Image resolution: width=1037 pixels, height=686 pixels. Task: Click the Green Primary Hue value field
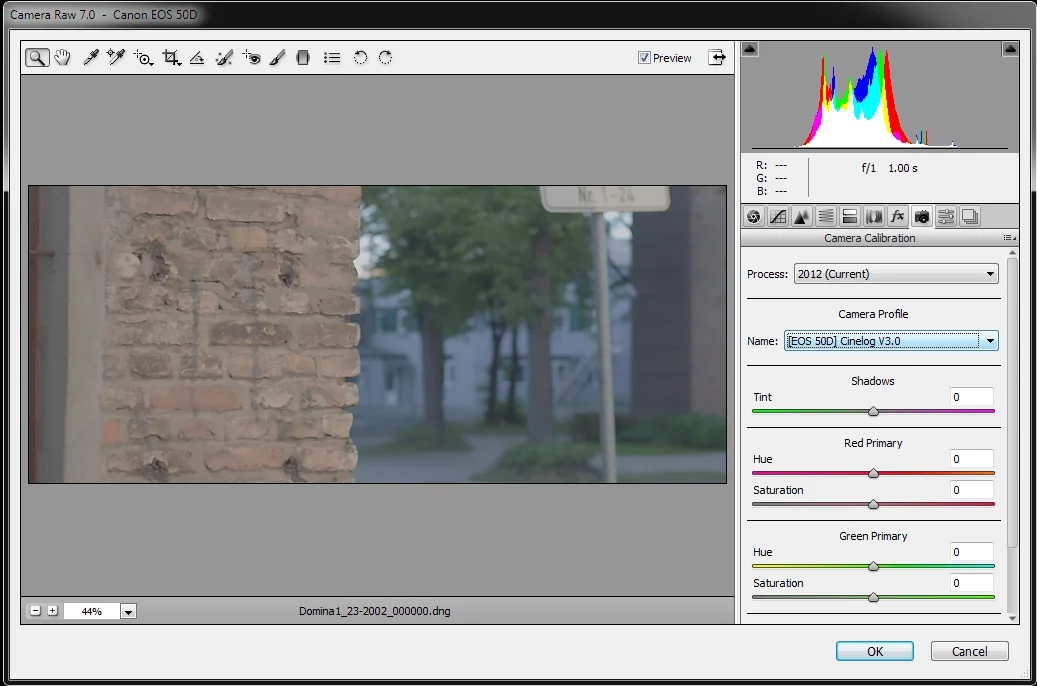click(972, 552)
